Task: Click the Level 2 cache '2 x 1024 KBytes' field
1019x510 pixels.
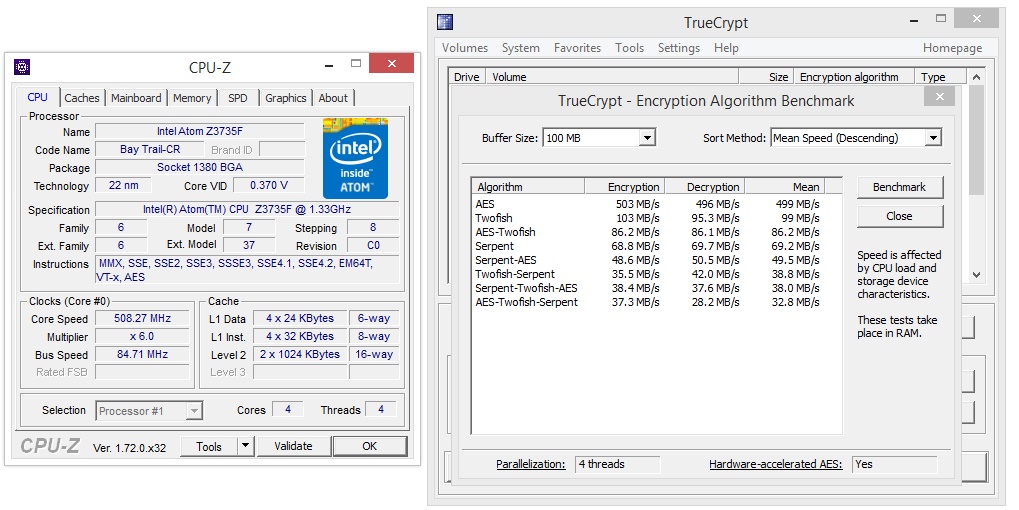Action: click(300, 355)
